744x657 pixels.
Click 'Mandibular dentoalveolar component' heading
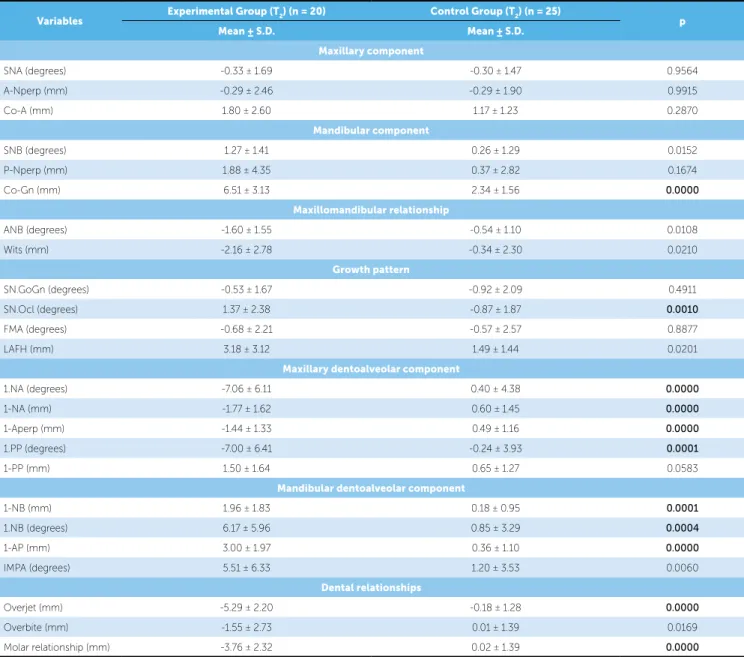(x=371, y=488)
